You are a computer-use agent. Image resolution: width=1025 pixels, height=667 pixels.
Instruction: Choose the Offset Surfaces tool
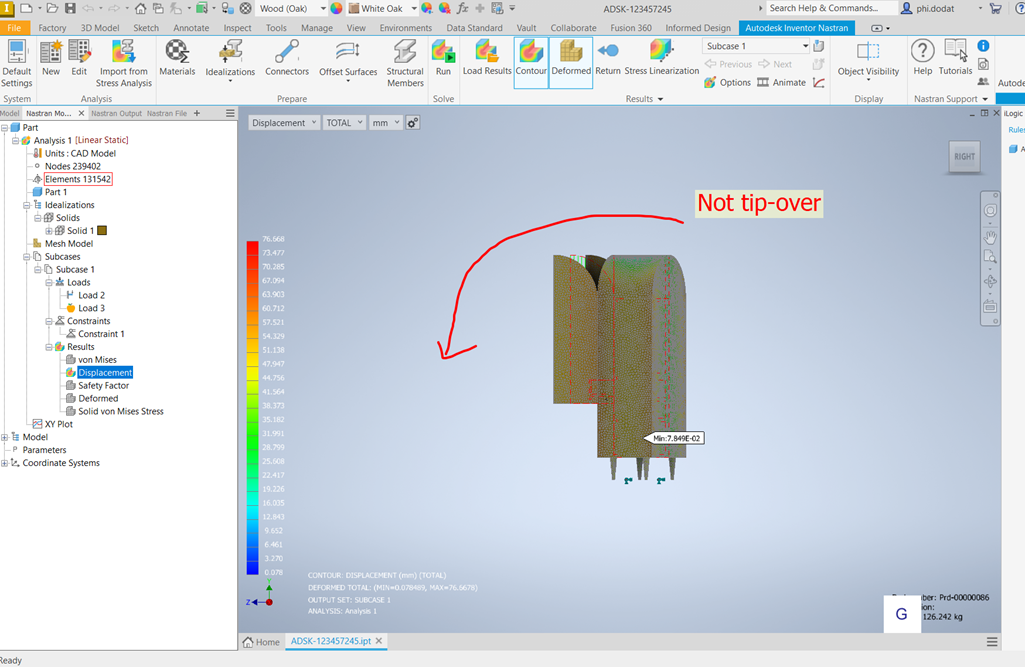348,60
